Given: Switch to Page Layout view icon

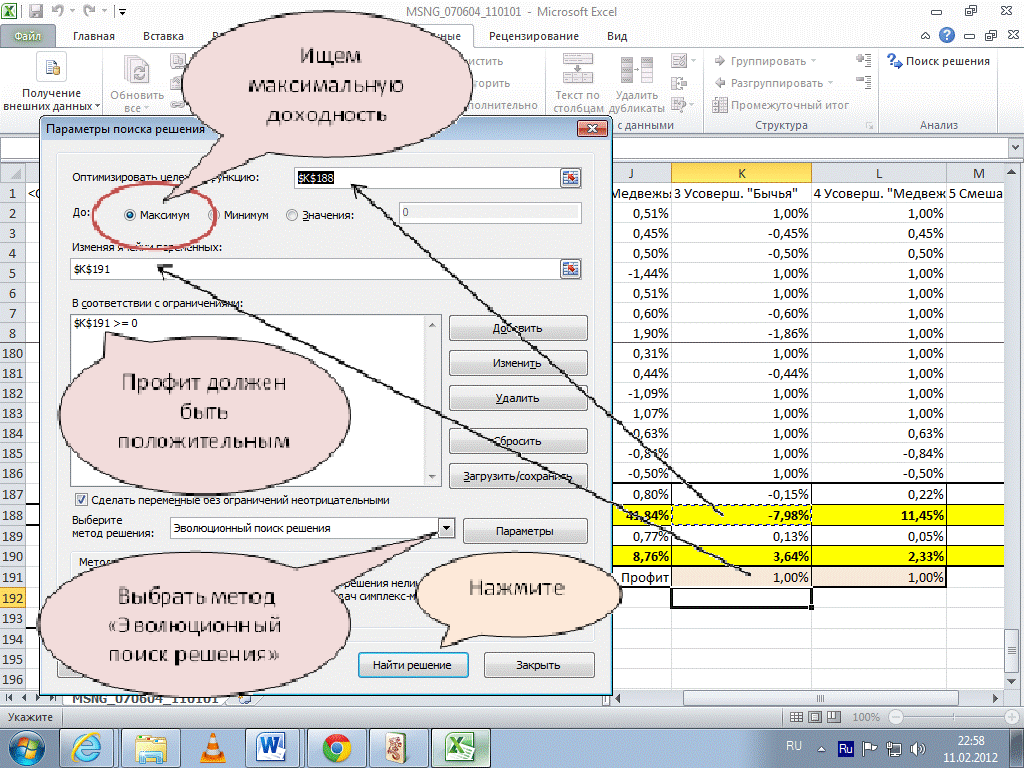Looking at the screenshot, I should pos(815,717).
